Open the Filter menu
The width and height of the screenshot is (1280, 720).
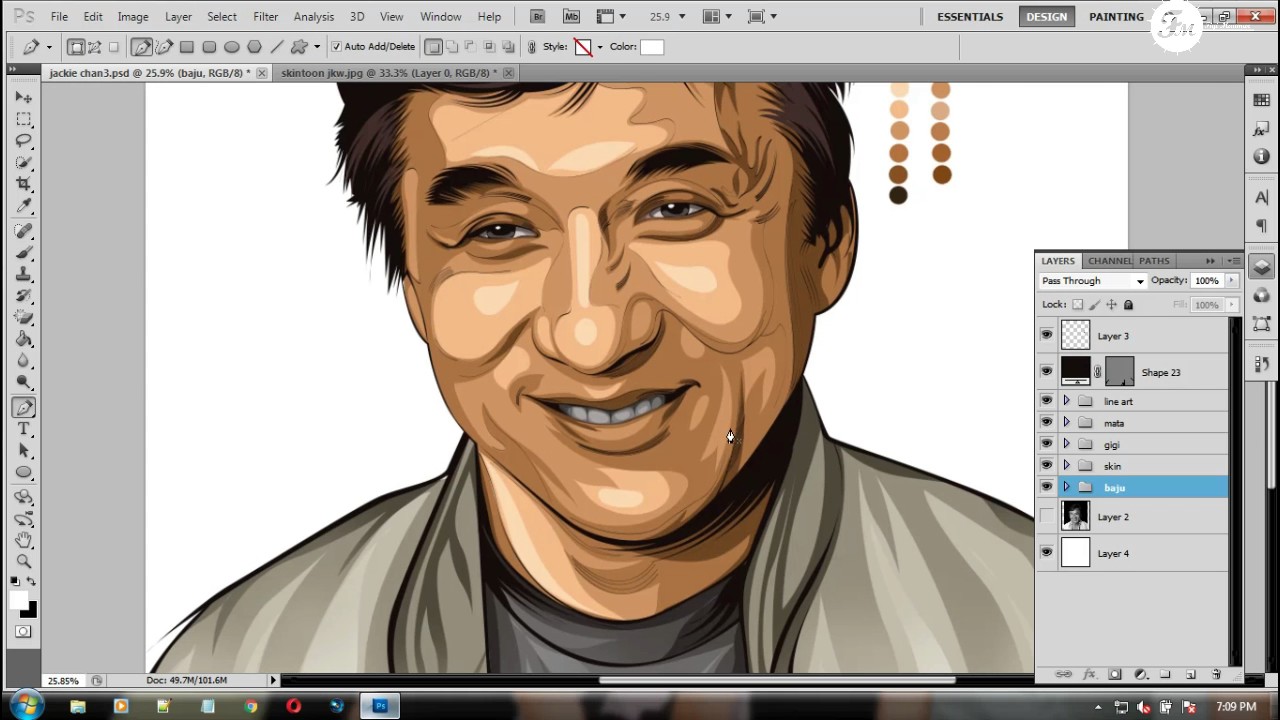tap(265, 16)
